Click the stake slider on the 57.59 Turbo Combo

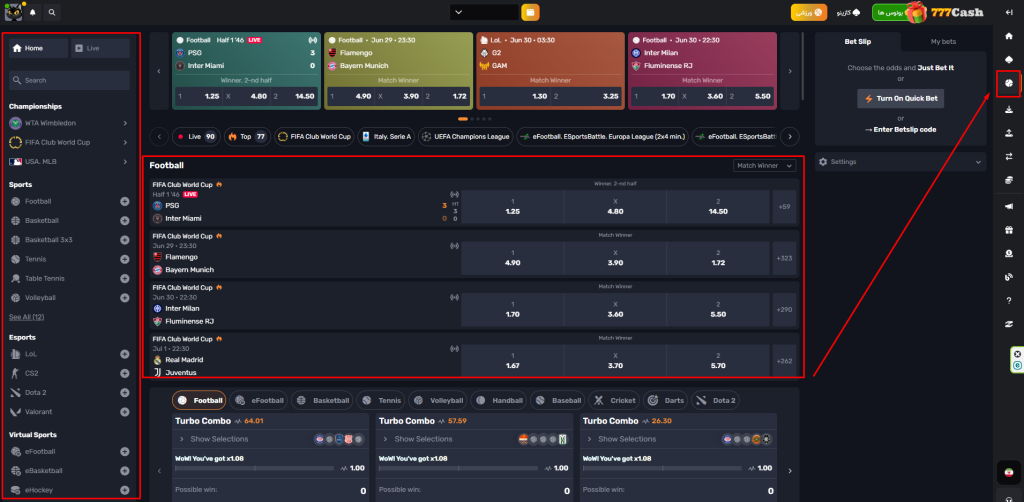click(x=458, y=468)
